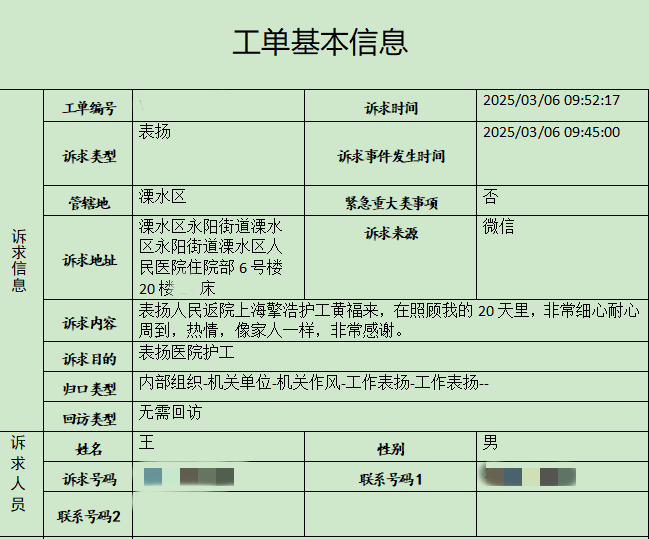Select the 紧急重大类事项 label
This screenshot has width=649, height=539.
point(391,203)
